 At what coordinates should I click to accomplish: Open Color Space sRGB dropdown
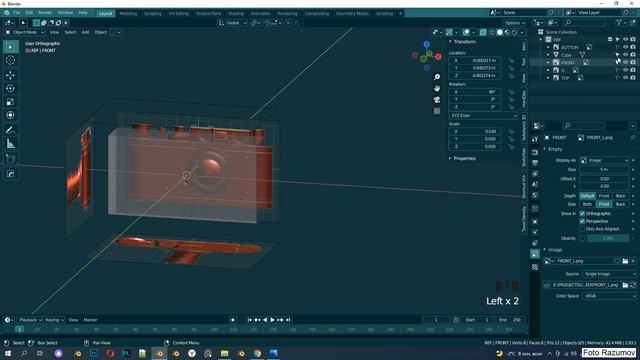tap(609, 296)
